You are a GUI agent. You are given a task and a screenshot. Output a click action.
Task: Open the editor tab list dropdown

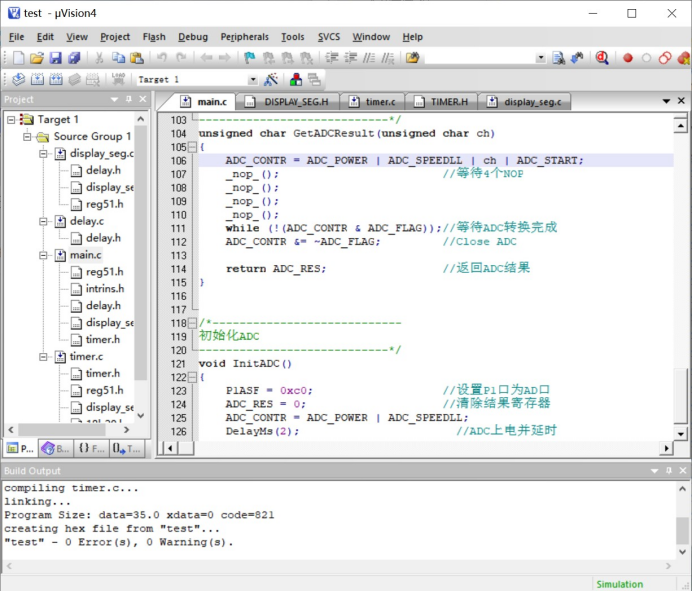click(x=666, y=101)
